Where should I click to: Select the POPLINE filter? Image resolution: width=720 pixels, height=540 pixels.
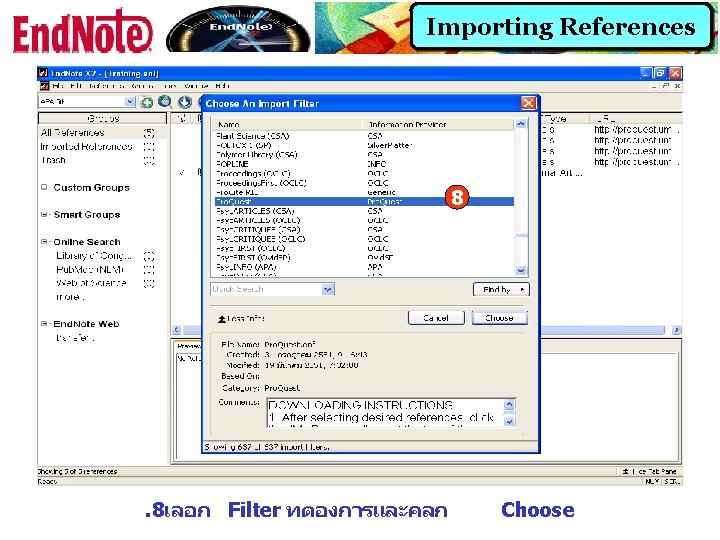(x=364, y=164)
